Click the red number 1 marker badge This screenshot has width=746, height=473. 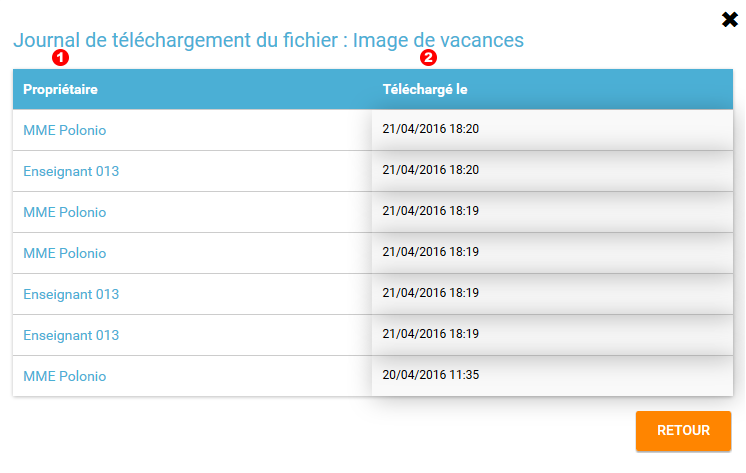point(60,58)
